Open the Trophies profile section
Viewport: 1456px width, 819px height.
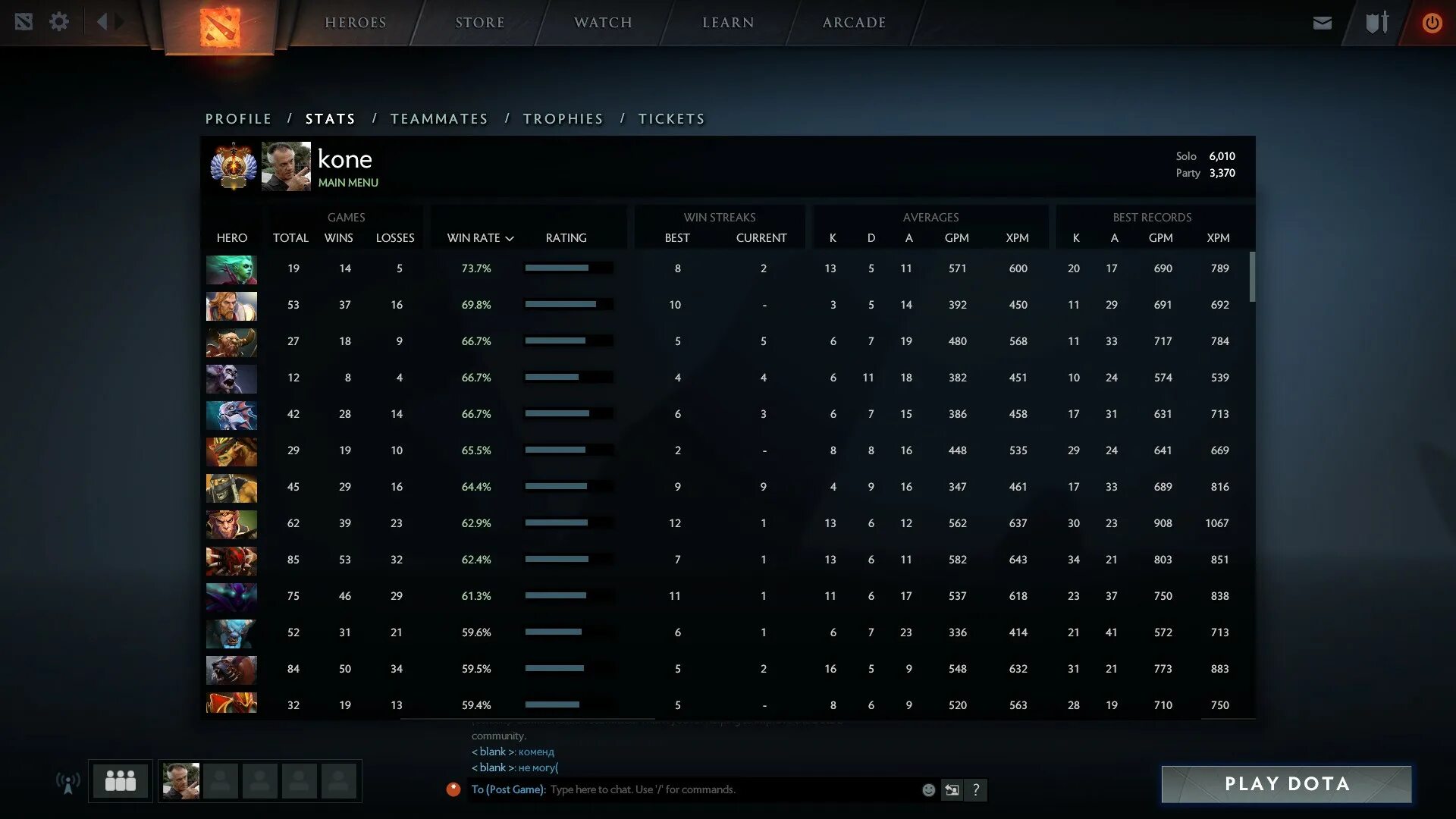tap(563, 119)
